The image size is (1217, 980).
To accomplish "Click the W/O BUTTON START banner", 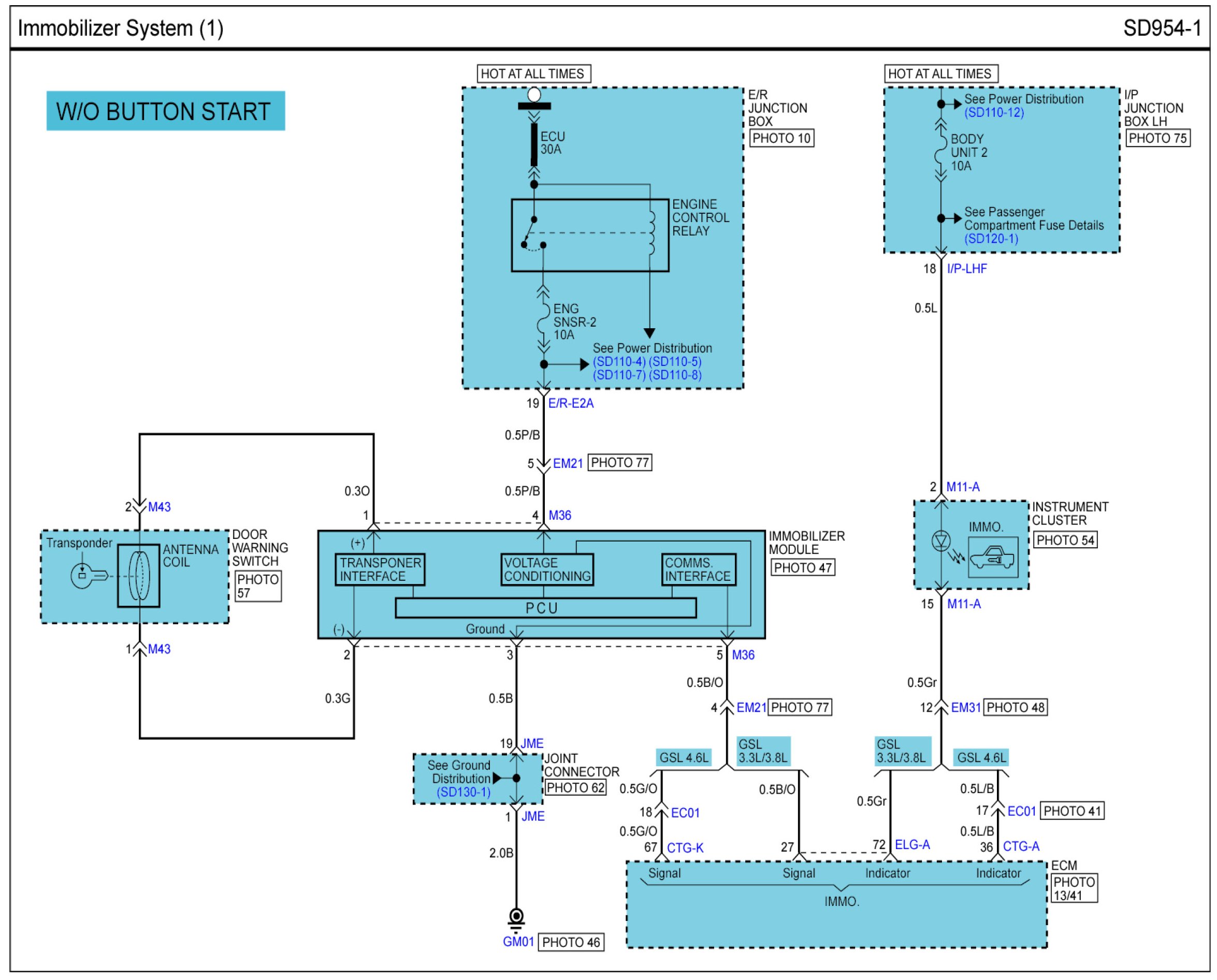I will click(165, 111).
